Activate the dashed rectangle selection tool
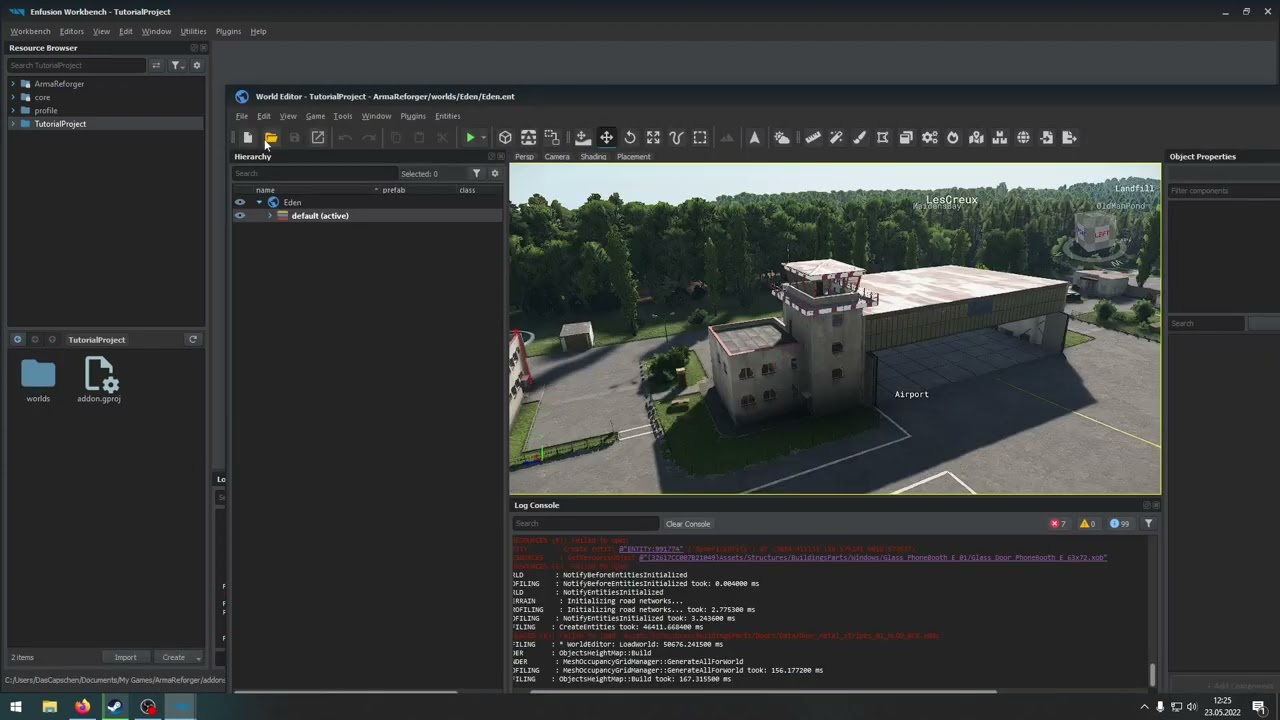The height and width of the screenshot is (720, 1280). 700,138
